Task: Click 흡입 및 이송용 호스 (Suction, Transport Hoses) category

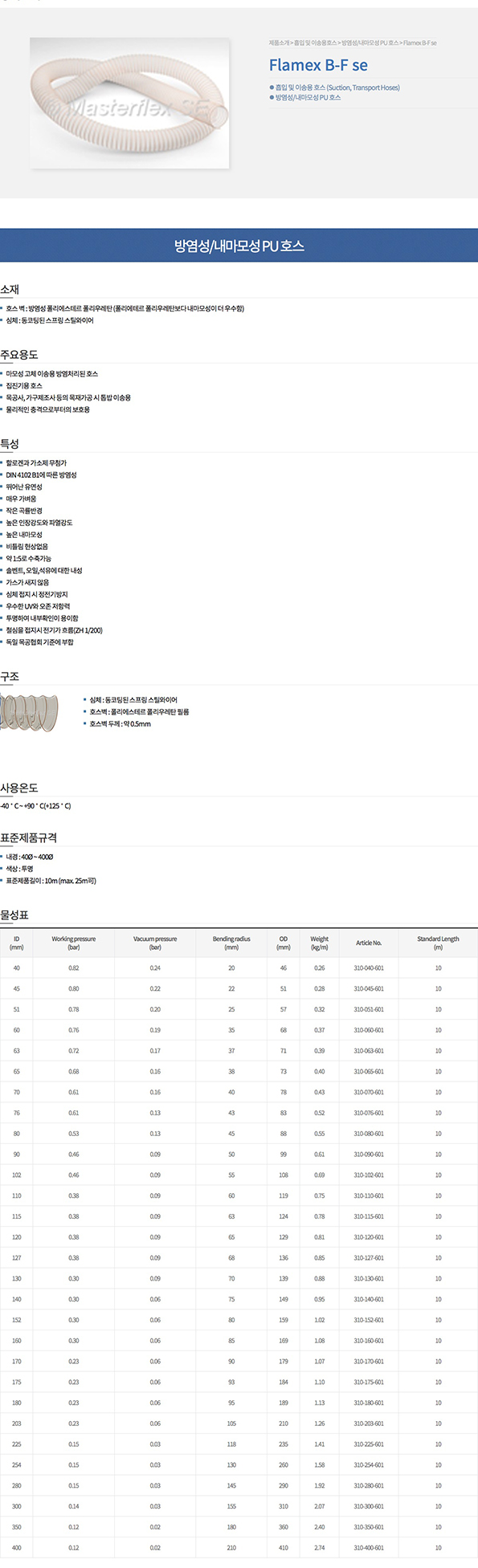Action: tap(337, 88)
